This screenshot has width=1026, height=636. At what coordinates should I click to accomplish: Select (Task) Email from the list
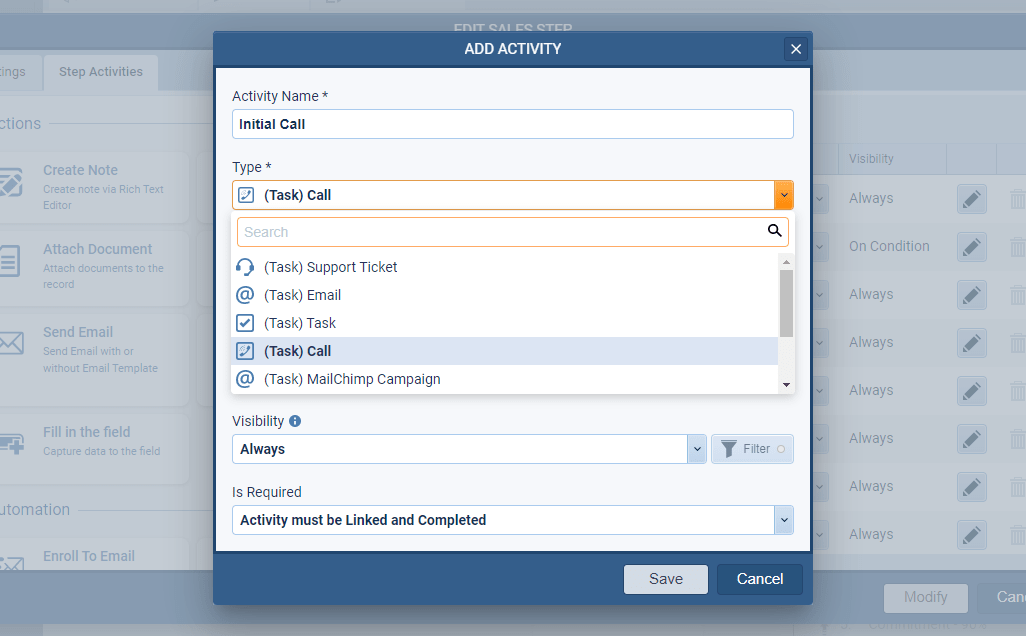pos(303,295)
